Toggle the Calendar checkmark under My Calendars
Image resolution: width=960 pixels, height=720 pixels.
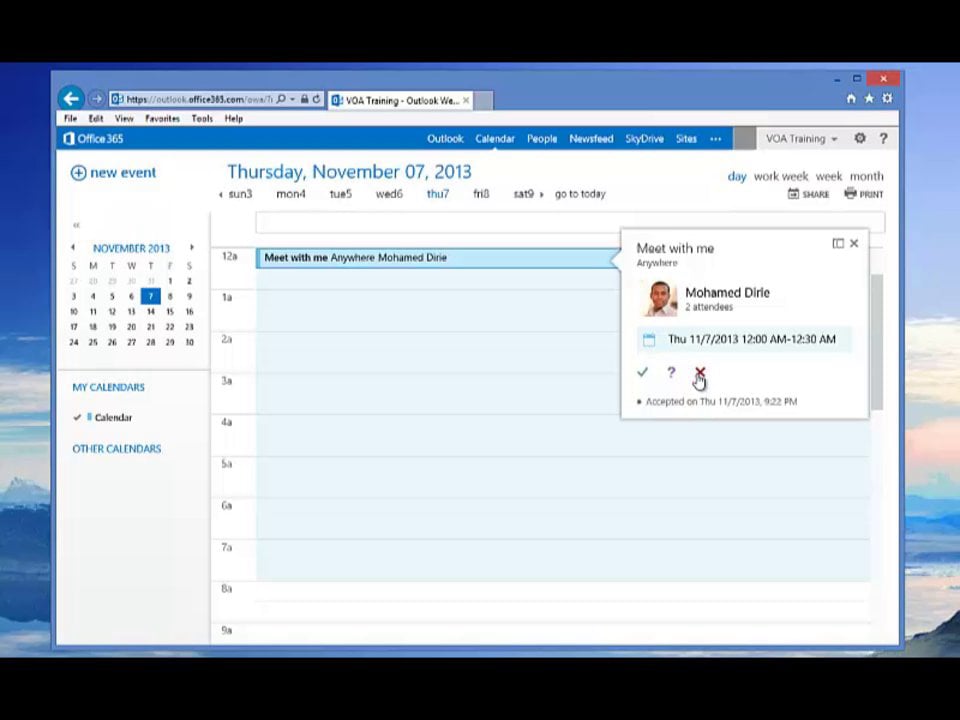tap(77, 418)
